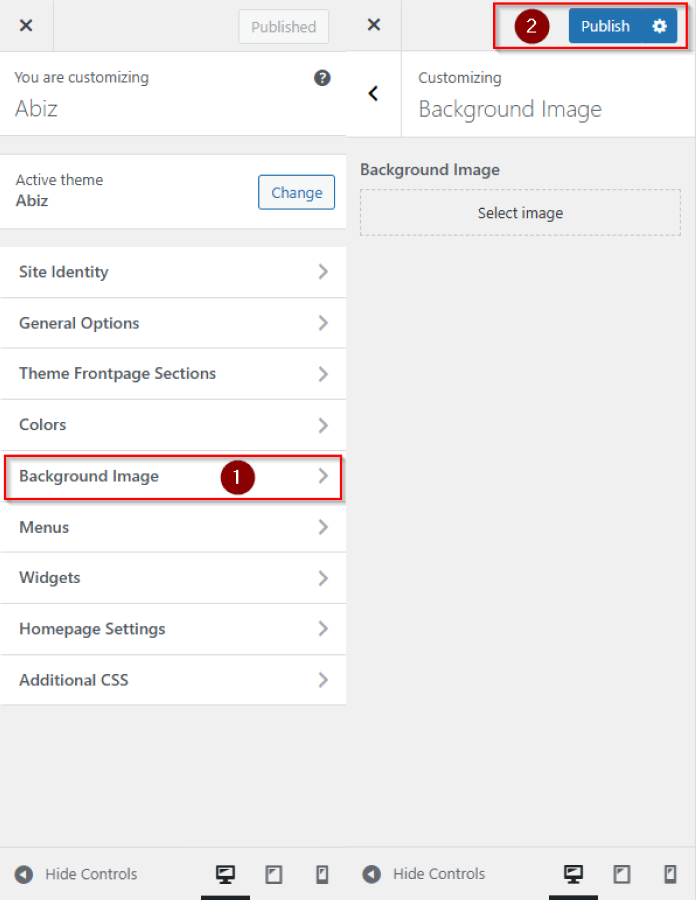Switch to desktop preview in left panel
Viewport: 696px width, 900px height.
tap(225, 874)
